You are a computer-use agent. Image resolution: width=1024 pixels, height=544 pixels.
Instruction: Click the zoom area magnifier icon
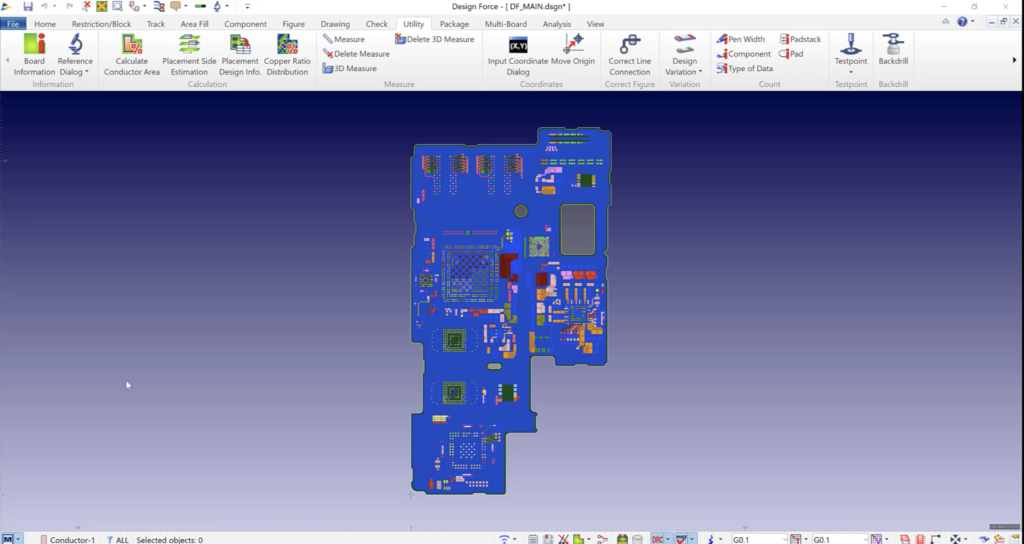(117, 7)
